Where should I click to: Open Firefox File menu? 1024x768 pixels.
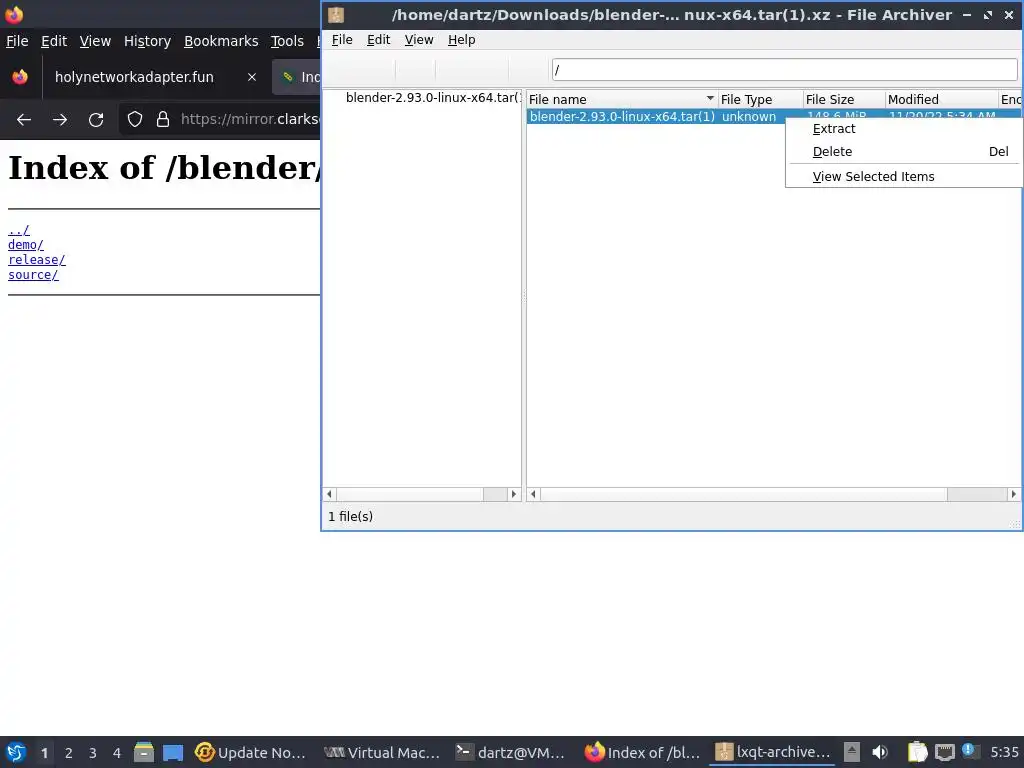17,41
